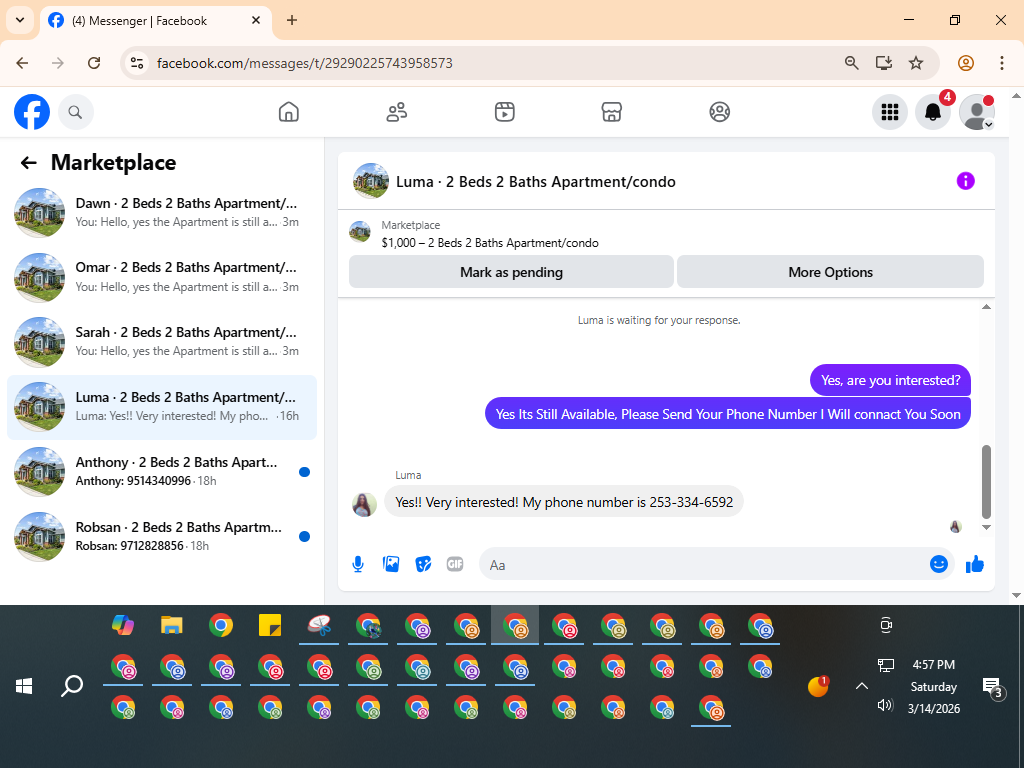Open the Chrome three-dot menu

coord(1001,63)
